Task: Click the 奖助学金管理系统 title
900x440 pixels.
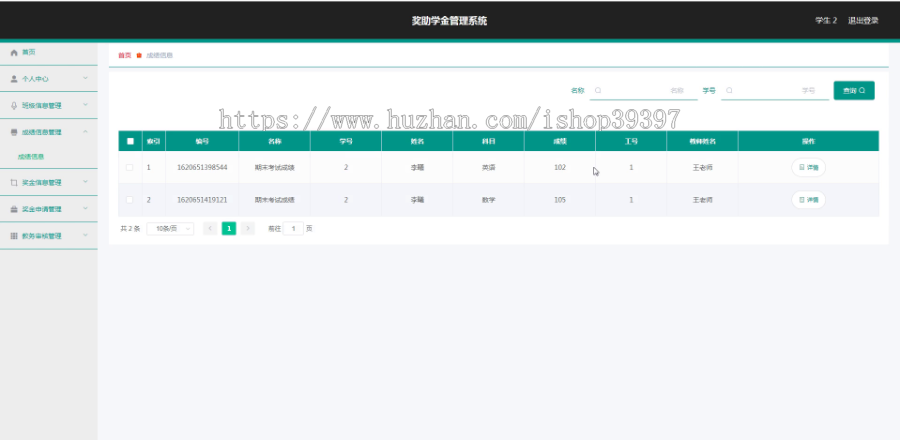Action: (449, 21)
